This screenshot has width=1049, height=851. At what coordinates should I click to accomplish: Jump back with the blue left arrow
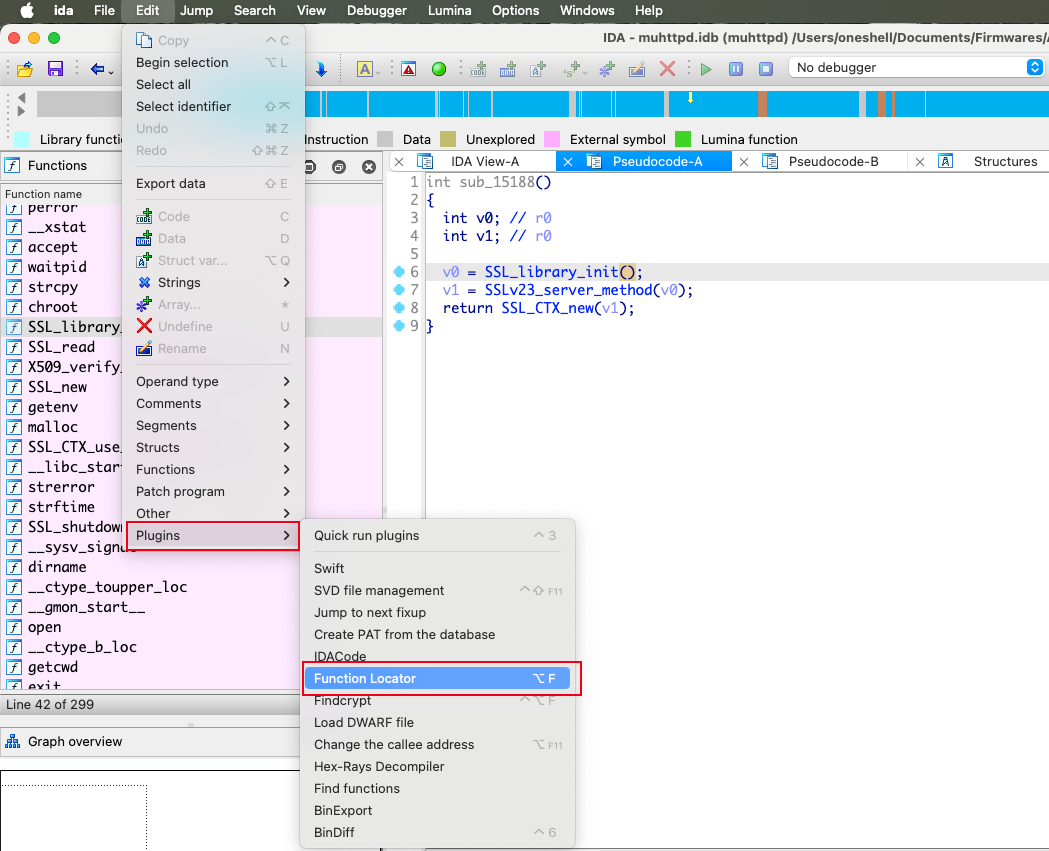(98, 68)
